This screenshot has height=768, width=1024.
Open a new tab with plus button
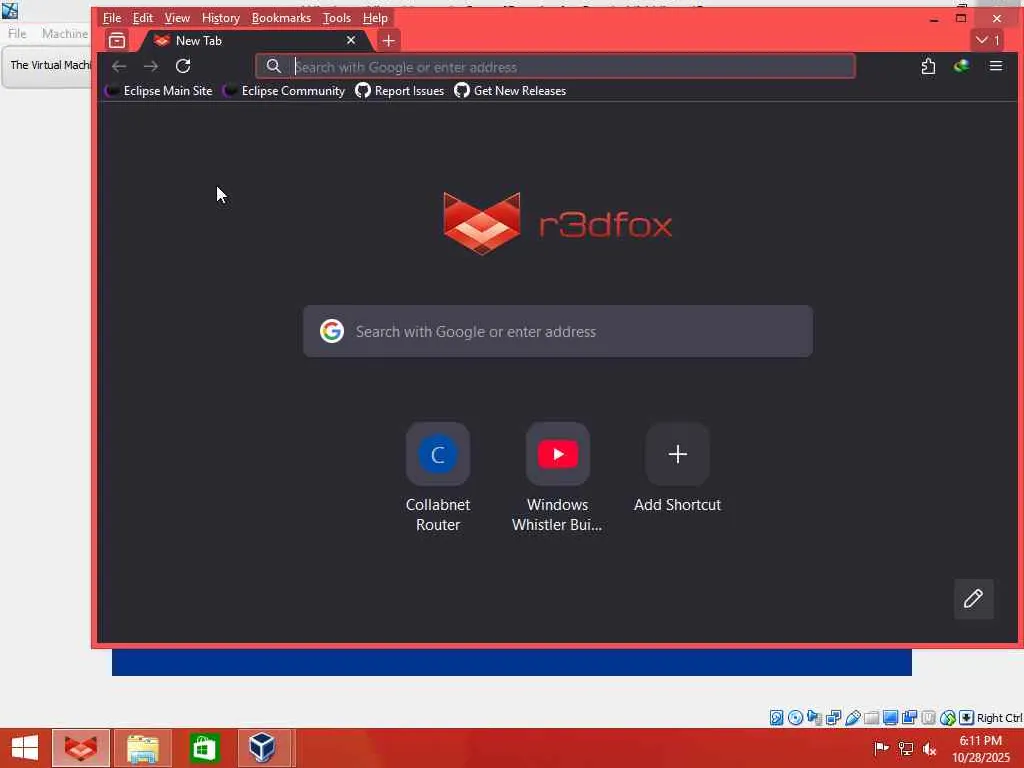(x=389, y=40)
